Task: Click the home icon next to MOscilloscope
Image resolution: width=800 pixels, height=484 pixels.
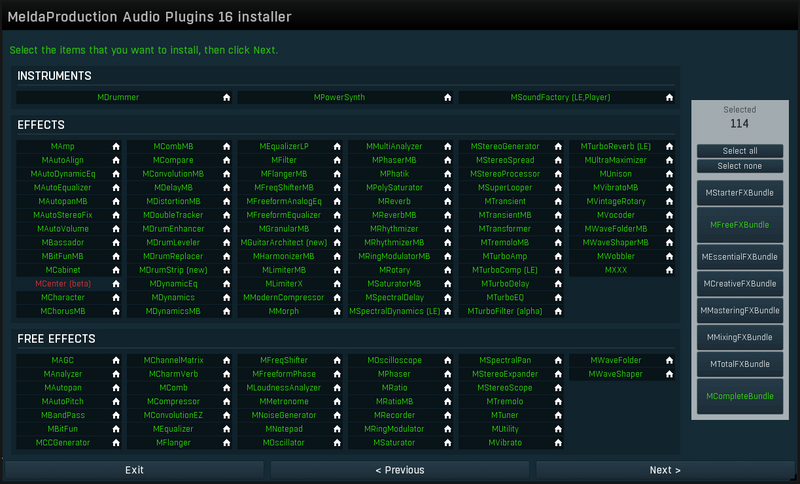Action: [x=447, y=360]
